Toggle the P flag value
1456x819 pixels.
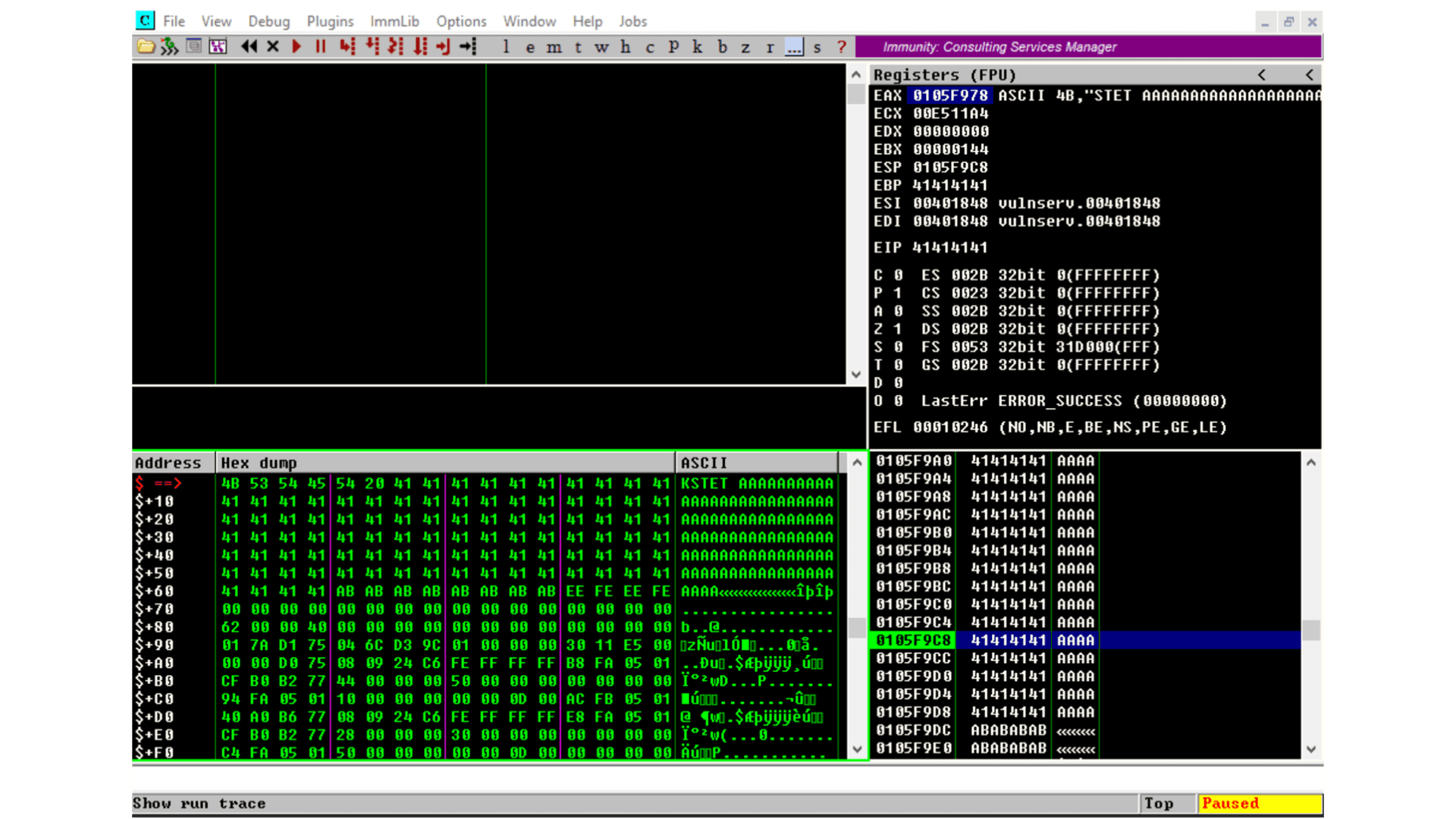(899, 293)
